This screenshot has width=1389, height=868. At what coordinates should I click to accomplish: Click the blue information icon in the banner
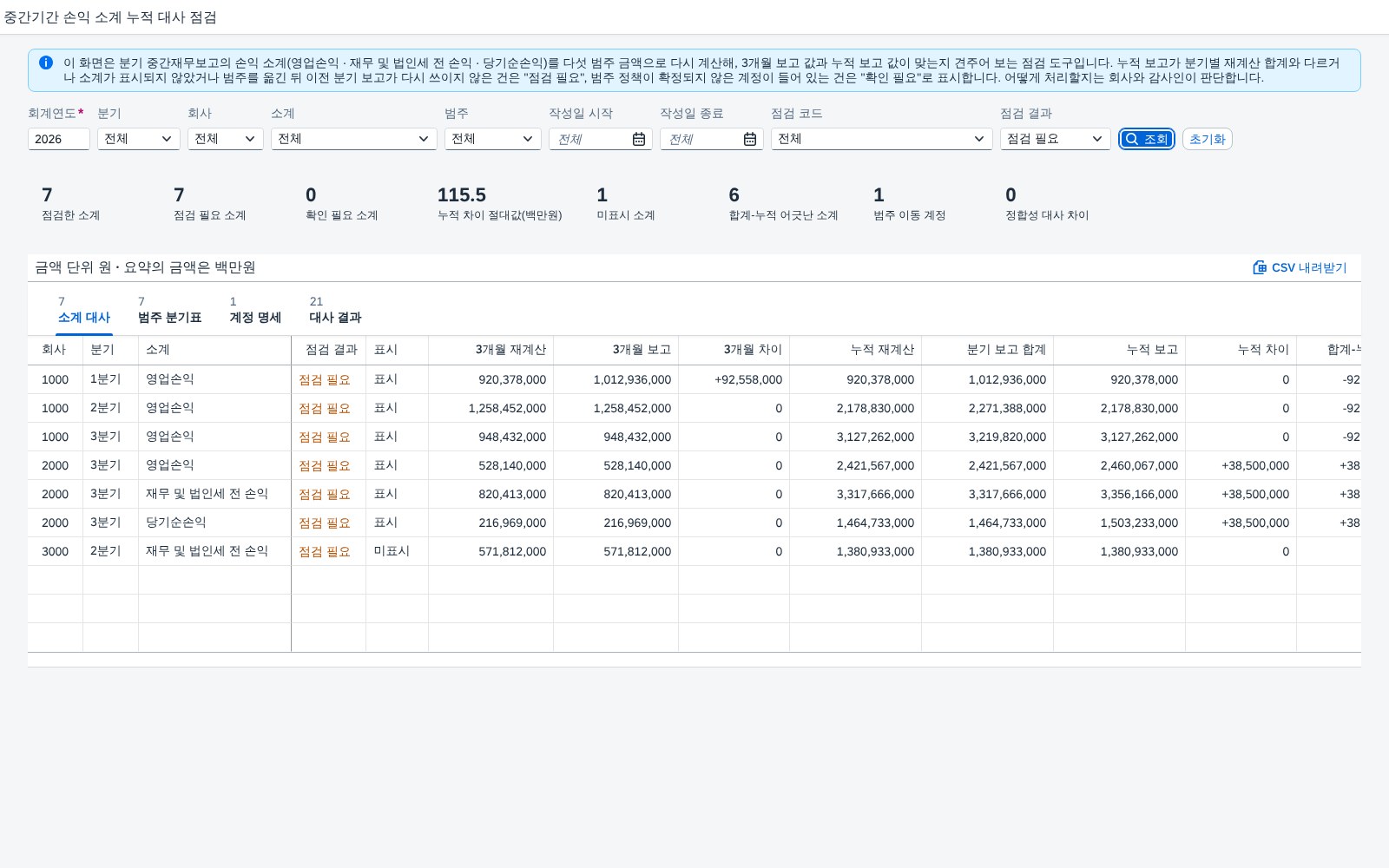point(46,62)
